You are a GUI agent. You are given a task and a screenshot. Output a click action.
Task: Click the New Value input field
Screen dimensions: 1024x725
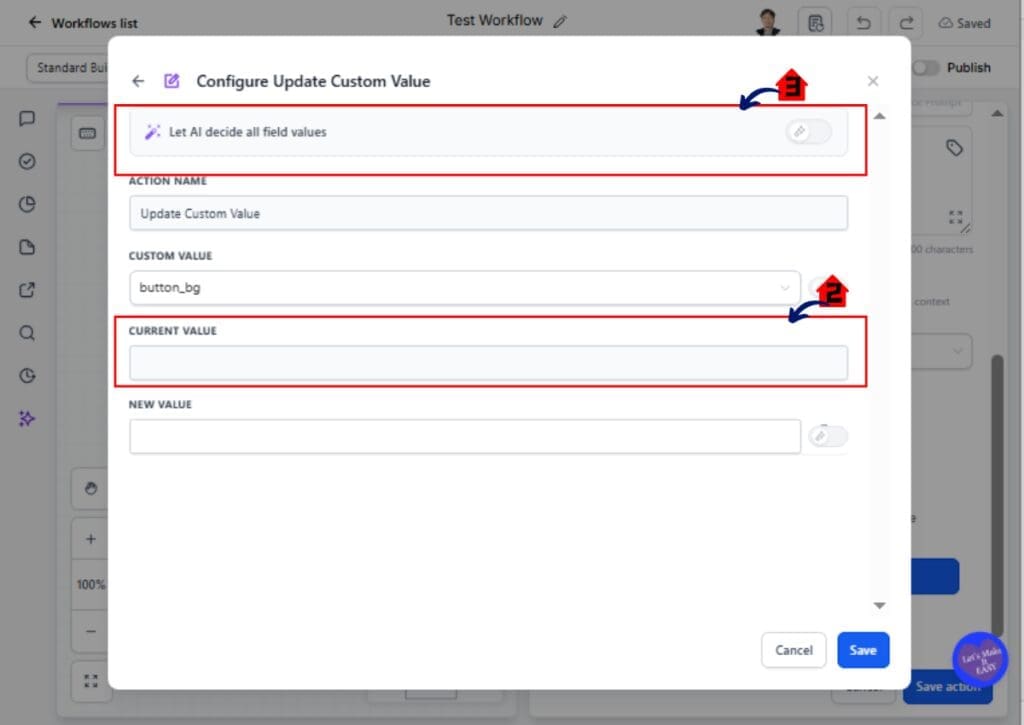[x=465, y=436]
